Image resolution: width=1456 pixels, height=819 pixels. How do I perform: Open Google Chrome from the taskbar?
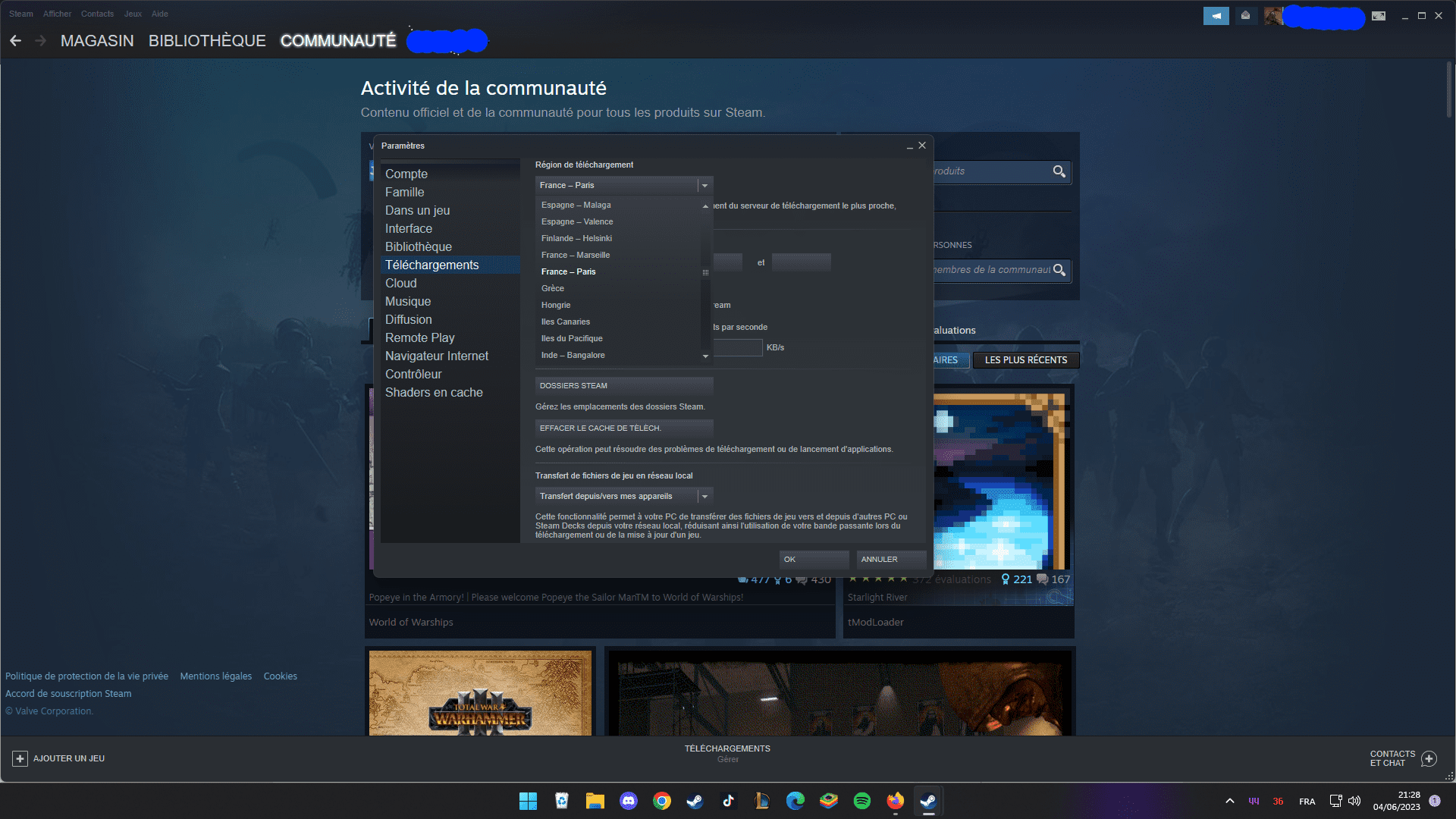[661, 801]
